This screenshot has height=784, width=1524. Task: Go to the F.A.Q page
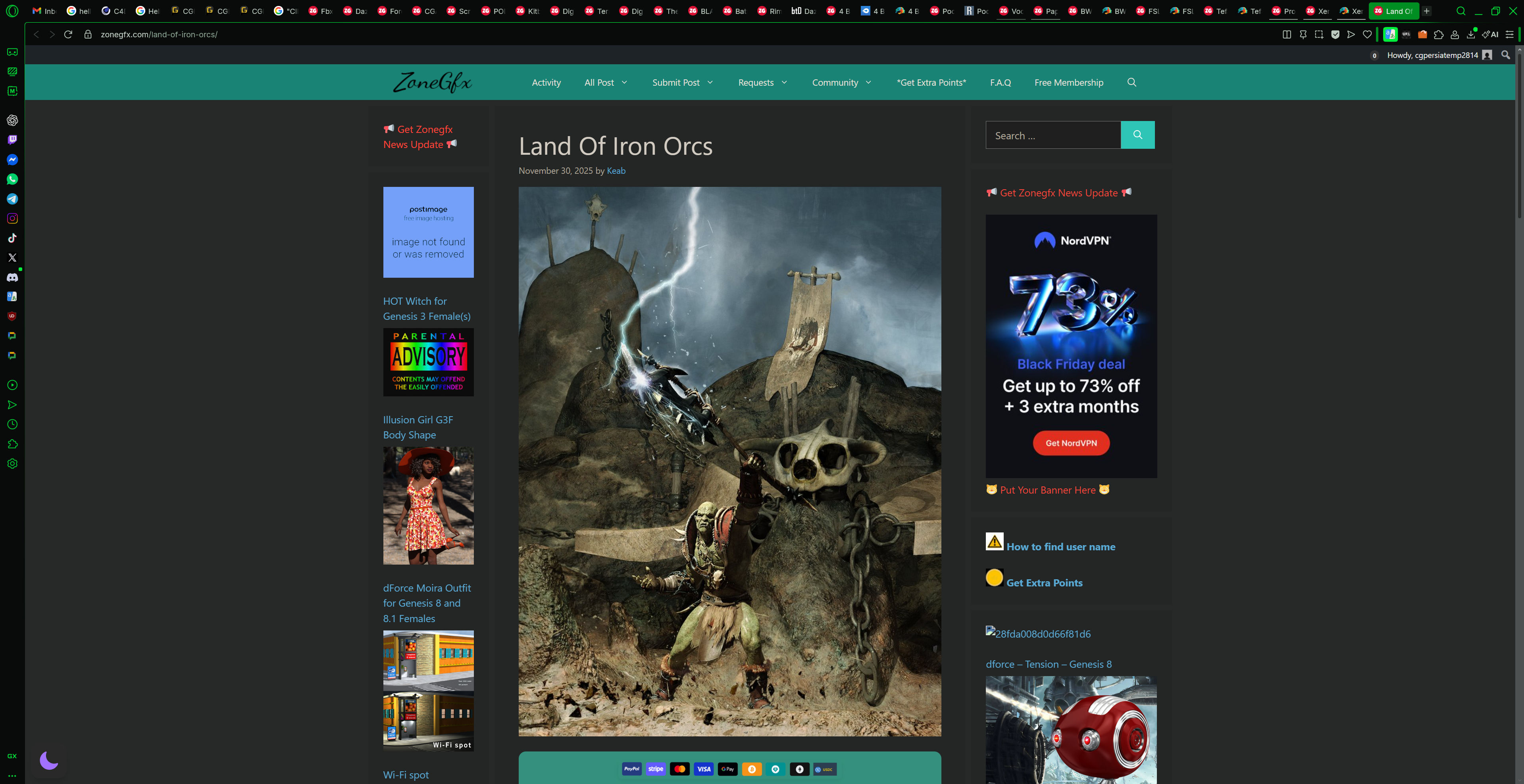(1000, 82)
